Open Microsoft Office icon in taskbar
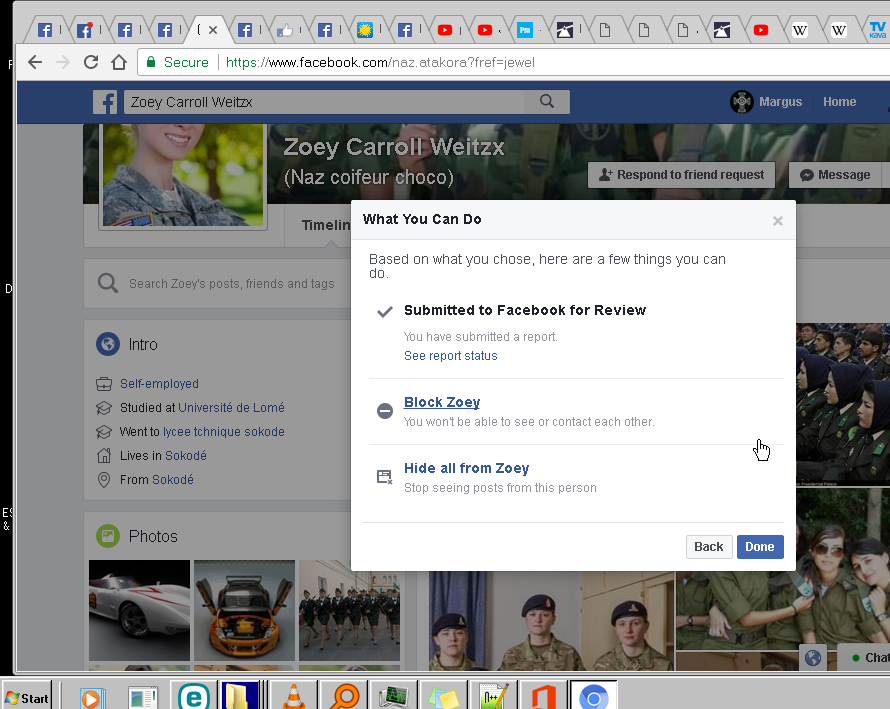This screenshot has width=890, height=709. click(x=543, y=697)
